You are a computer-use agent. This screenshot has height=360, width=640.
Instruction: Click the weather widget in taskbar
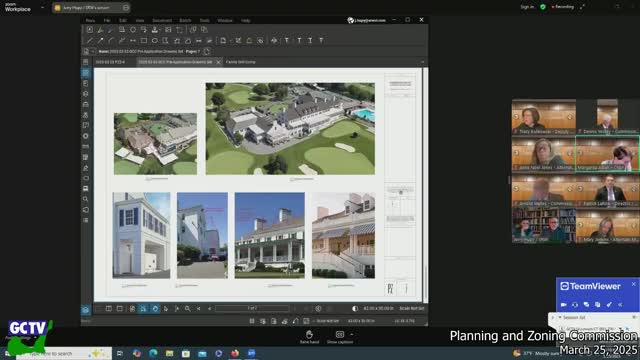coord(537,353)
